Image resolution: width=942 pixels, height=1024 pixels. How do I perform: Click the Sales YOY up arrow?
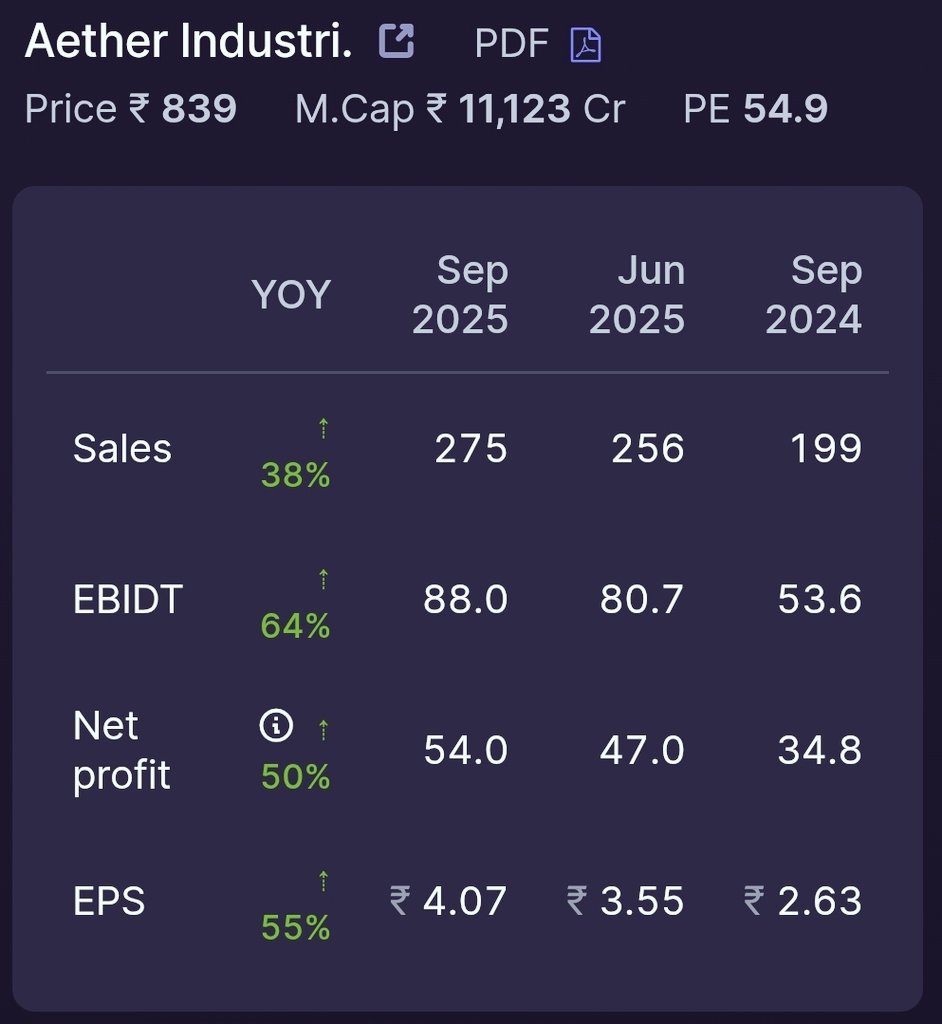click(323, 428)
